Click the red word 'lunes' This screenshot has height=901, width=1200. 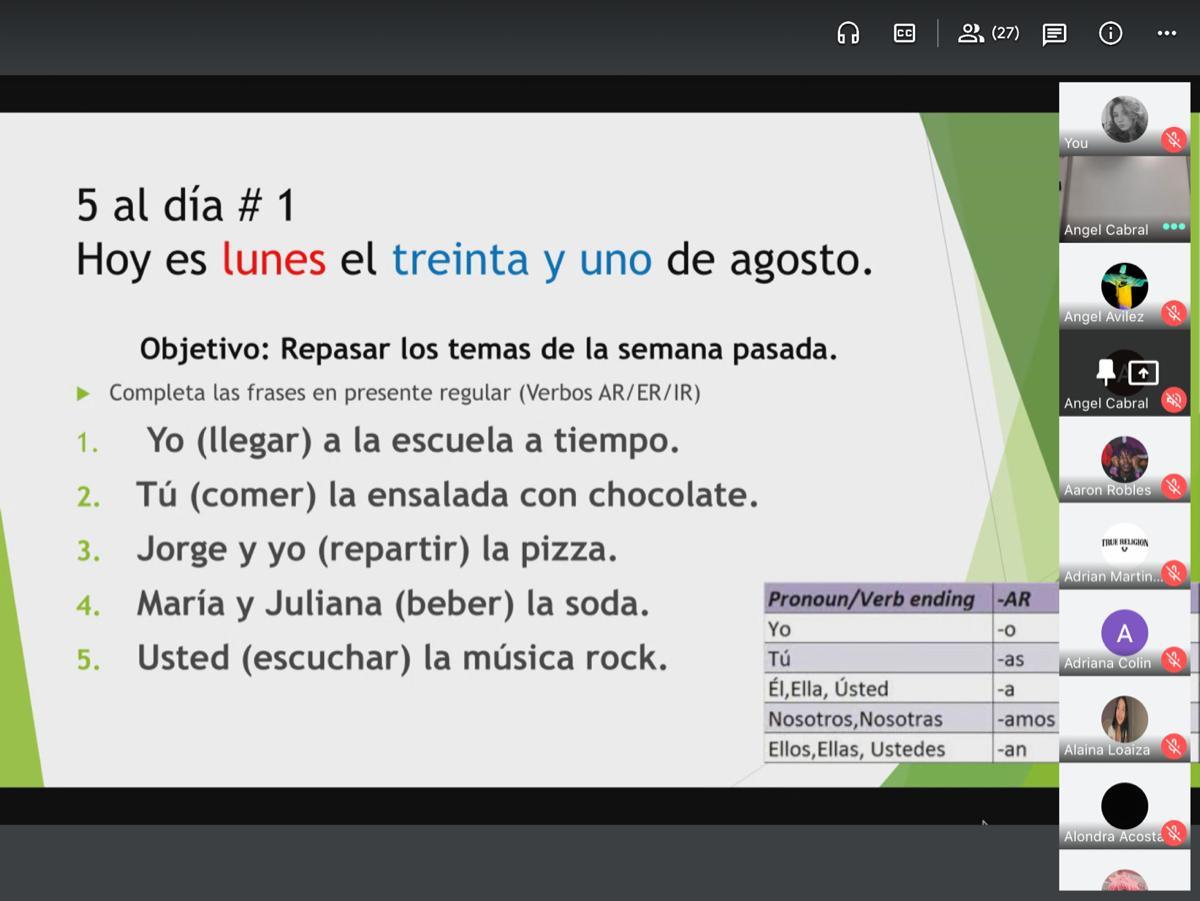coord(273,259)
